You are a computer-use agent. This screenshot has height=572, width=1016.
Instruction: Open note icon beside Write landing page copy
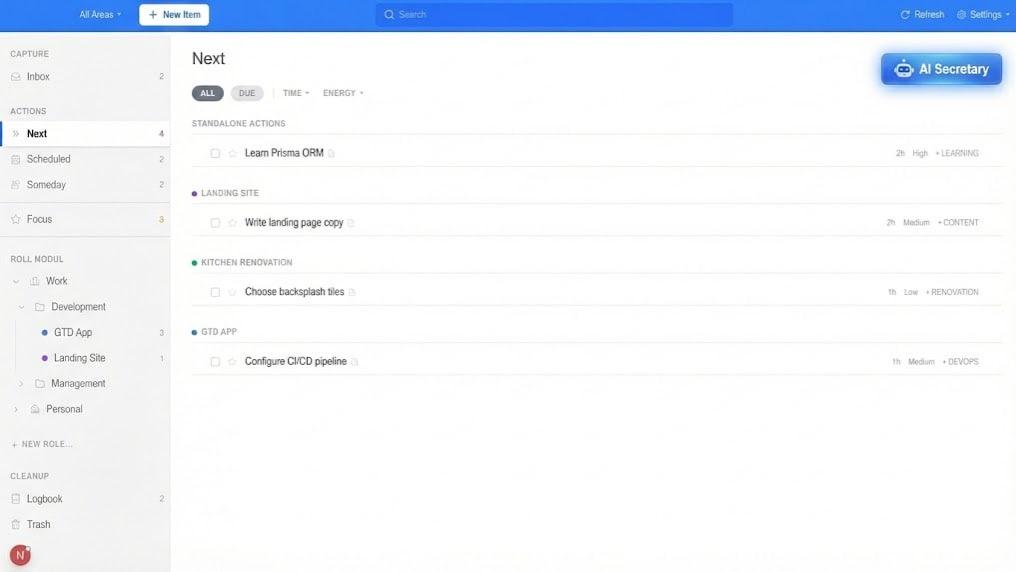click(x=351, y=223)
